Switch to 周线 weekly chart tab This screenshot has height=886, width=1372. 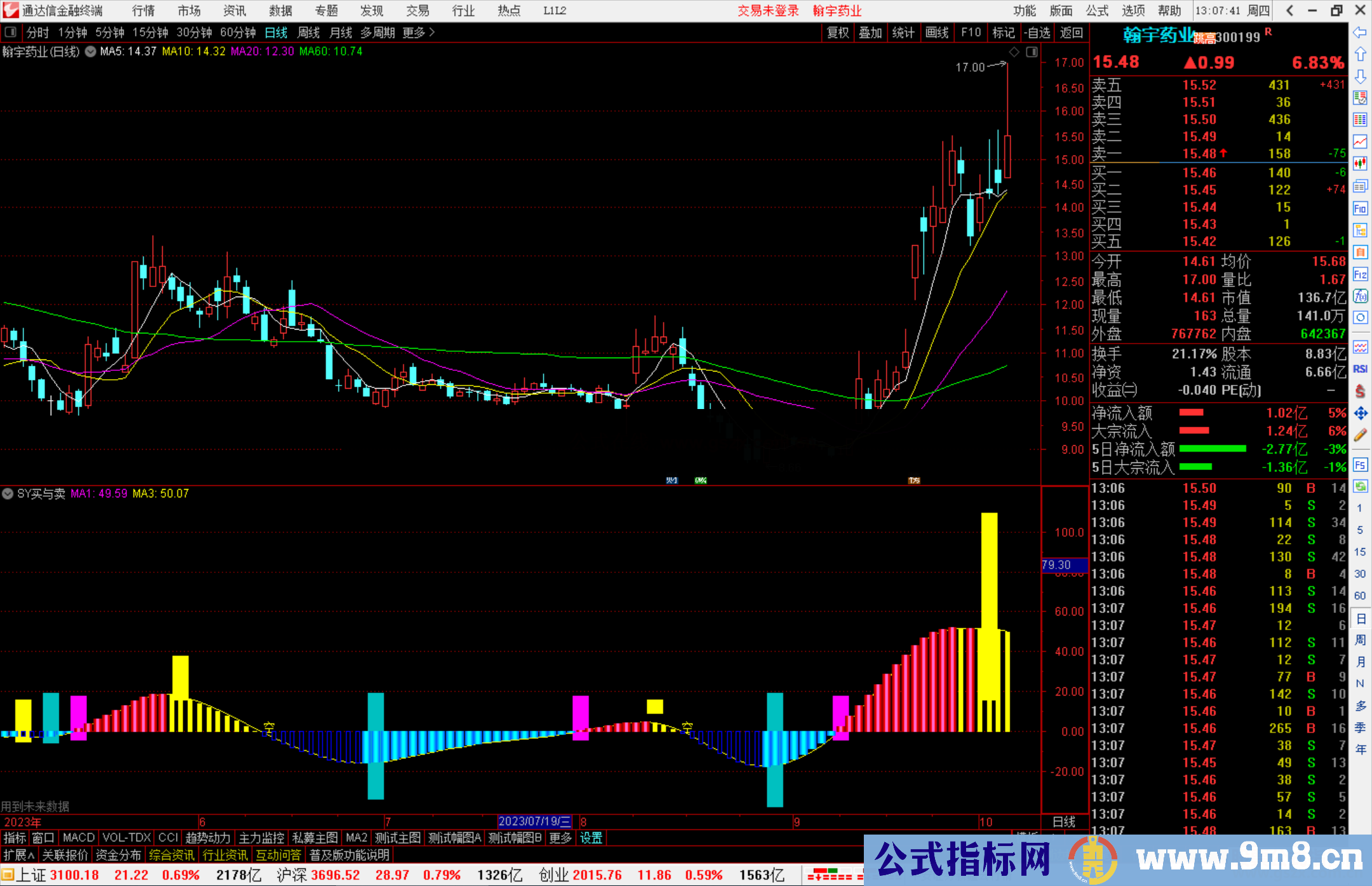click(308, 32)
